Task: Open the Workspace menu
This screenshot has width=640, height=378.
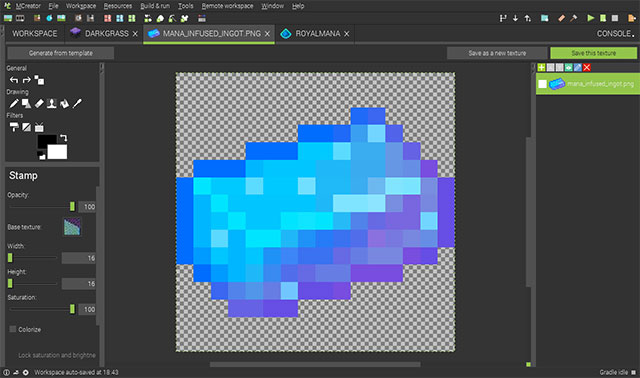Action: click(81, 6)
